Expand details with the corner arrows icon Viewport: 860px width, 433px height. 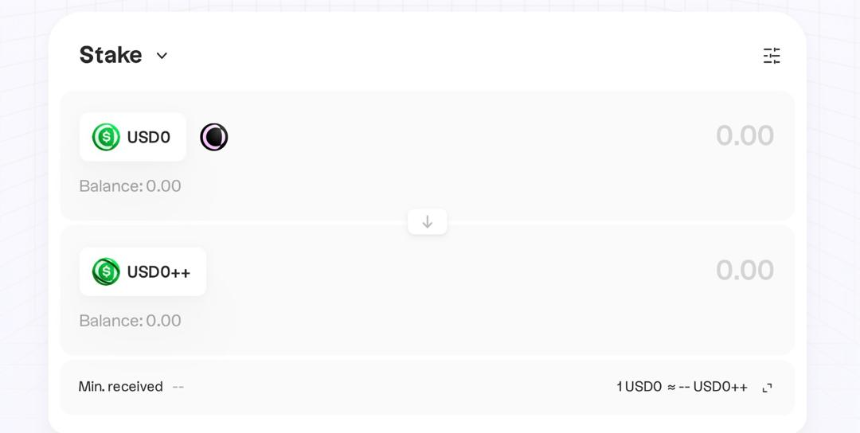(x=767, y=387)
